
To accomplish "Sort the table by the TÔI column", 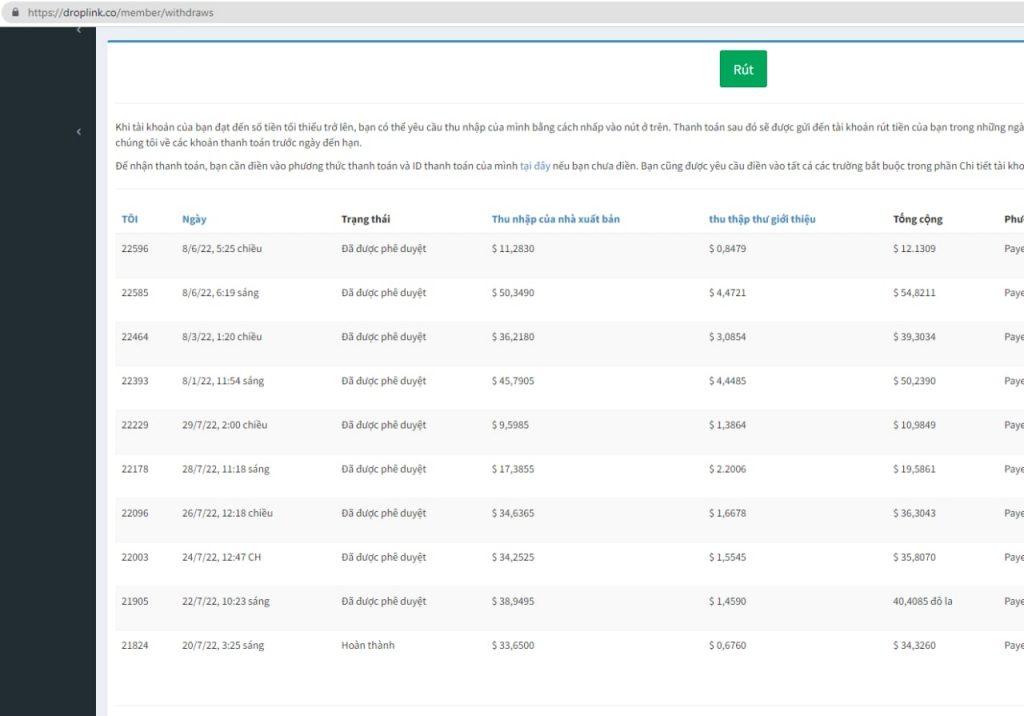I will coord(129,219).
